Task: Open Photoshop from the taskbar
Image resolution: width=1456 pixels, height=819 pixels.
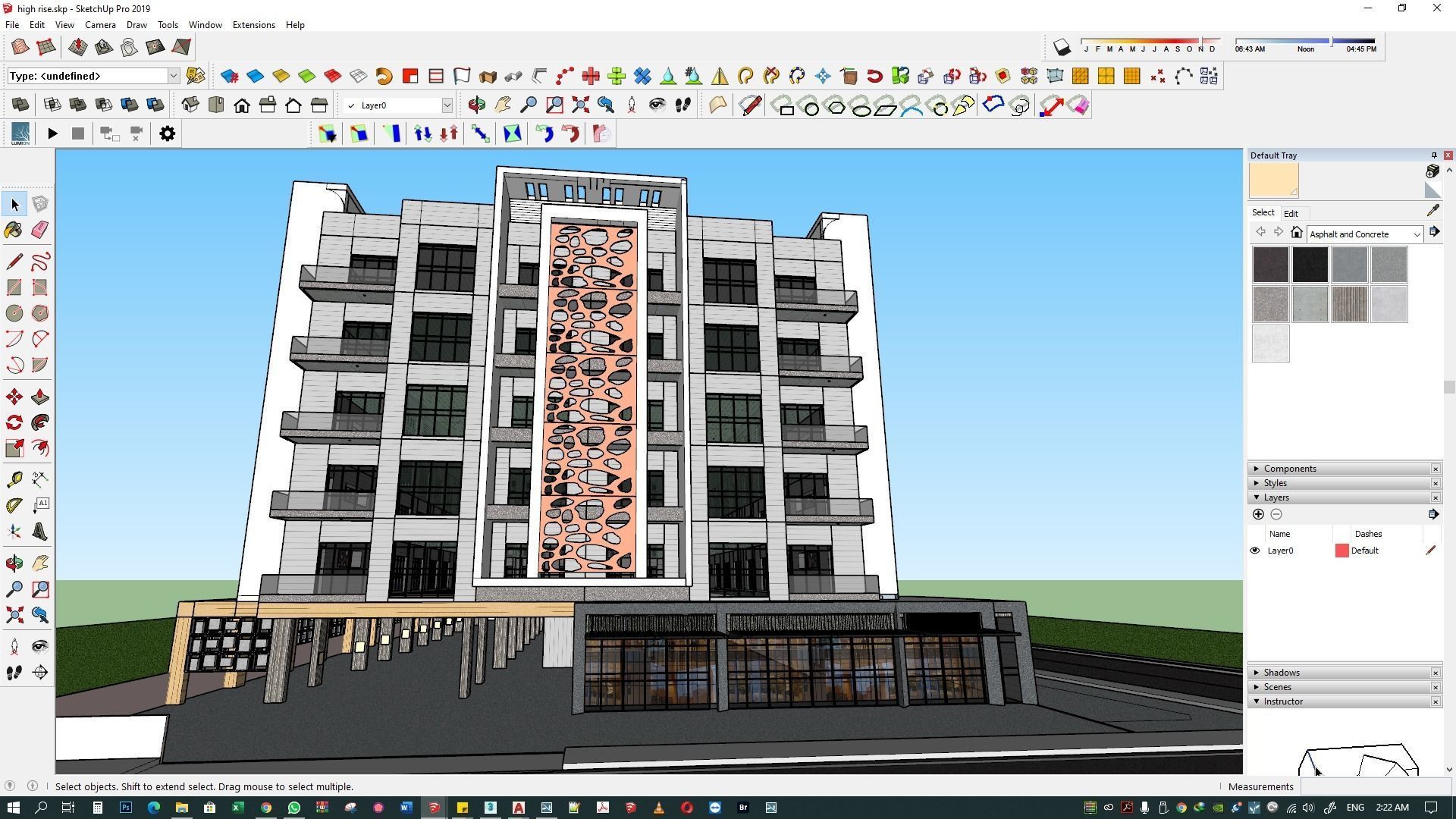Action: click(x=125, y=808)
